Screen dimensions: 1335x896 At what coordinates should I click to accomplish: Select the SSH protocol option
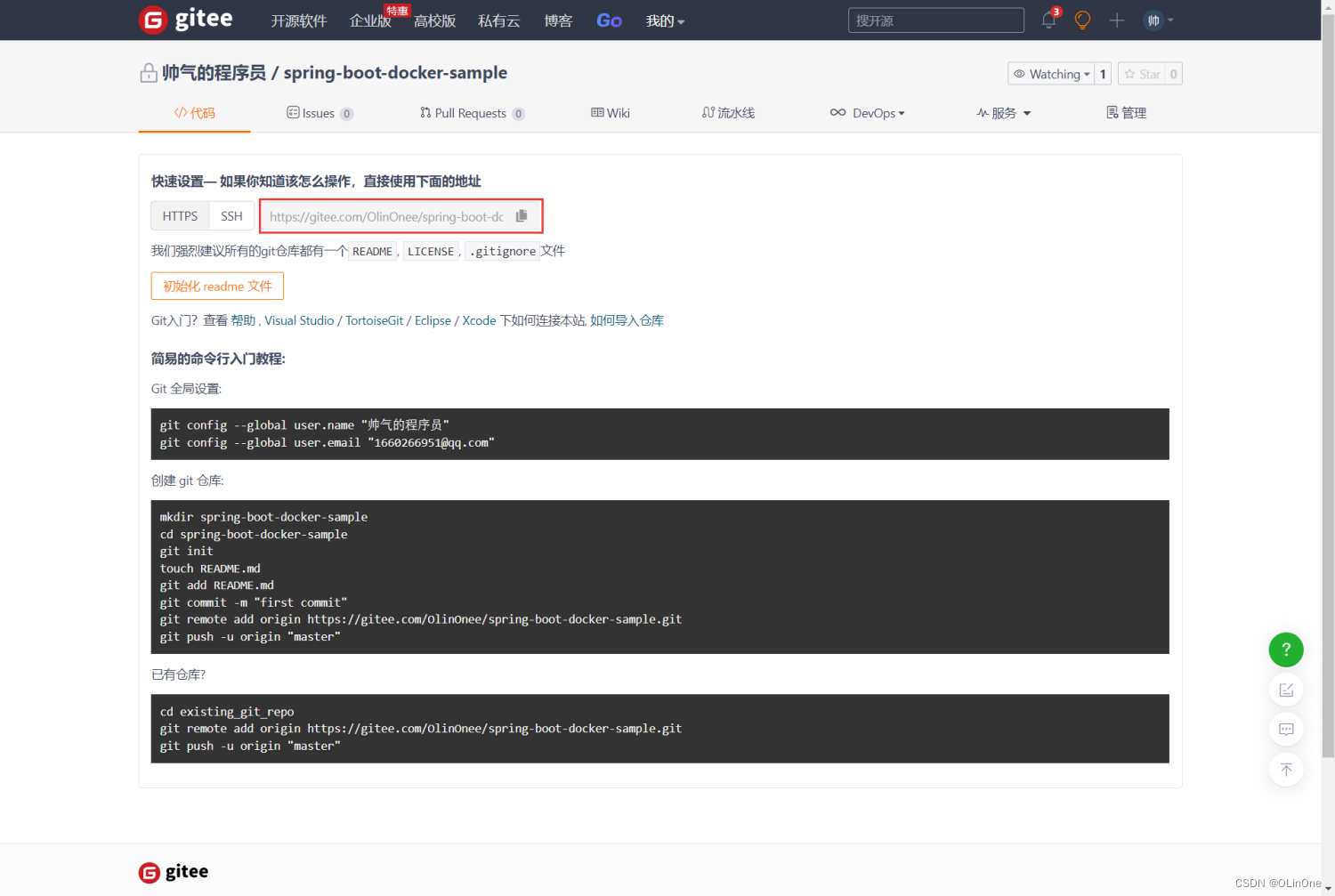click(x=231, y=216)
